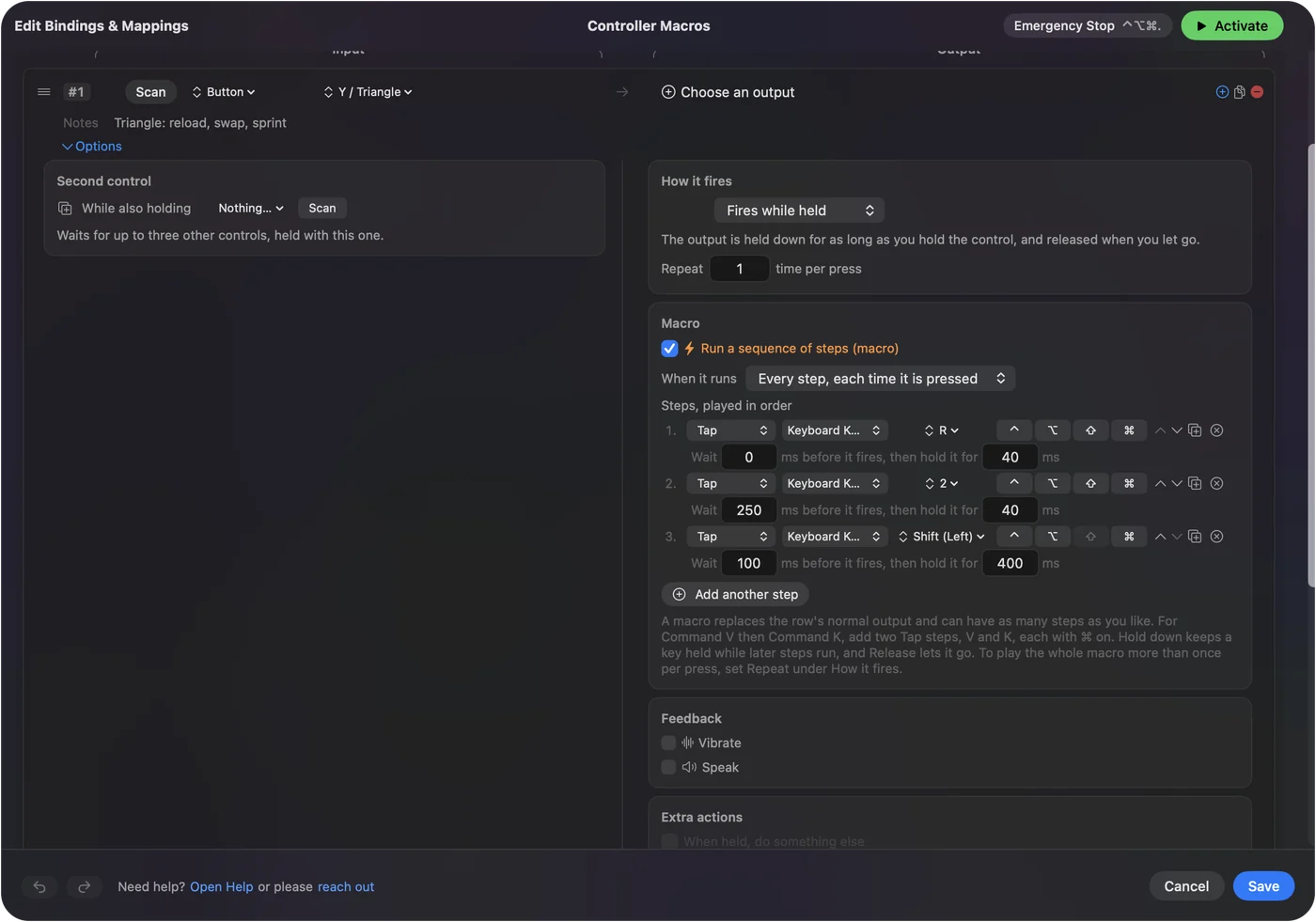Enable the Vibrate feedback checkbox
Screen dimensions: 1316x922
[668, 743]
